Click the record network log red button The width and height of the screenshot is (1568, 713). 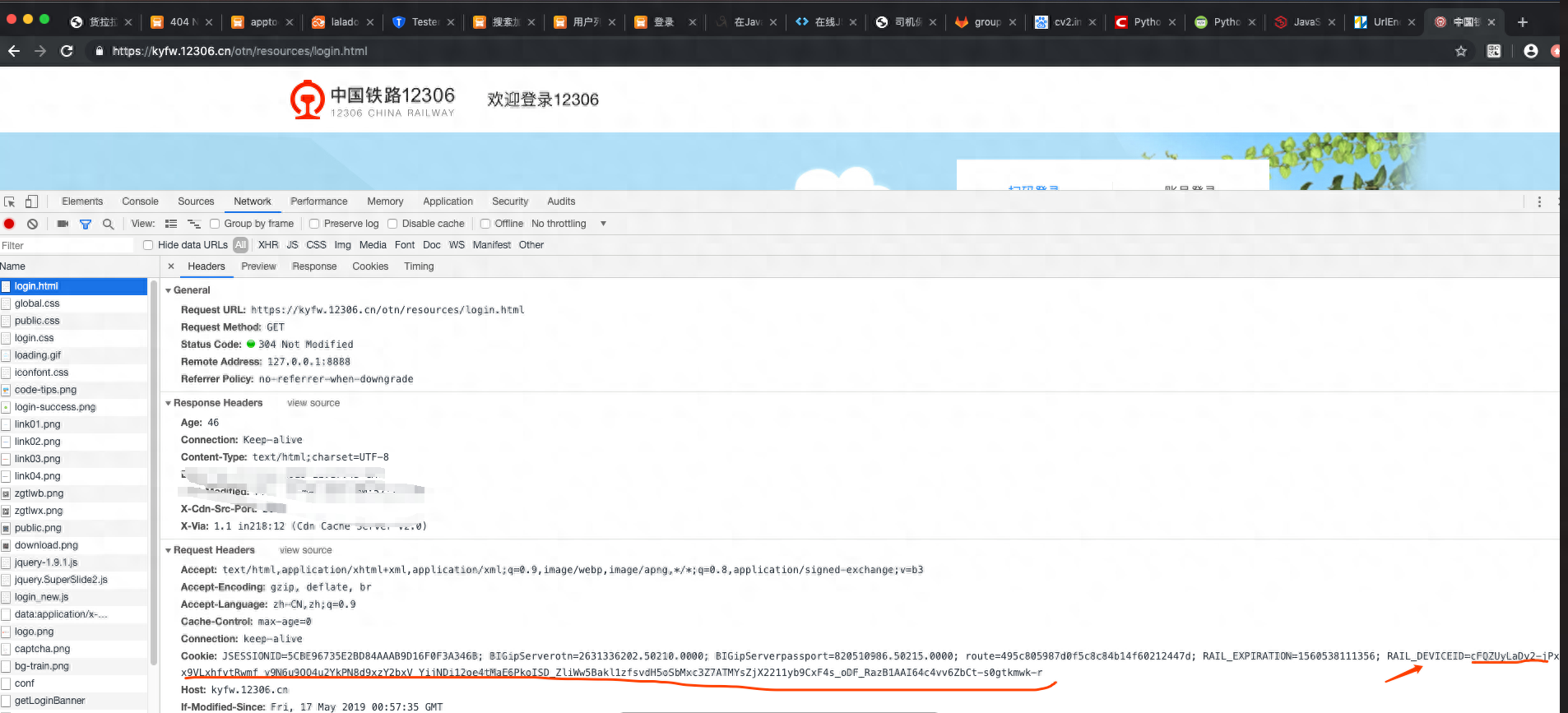pyautogui.click(x=9, y=224)
